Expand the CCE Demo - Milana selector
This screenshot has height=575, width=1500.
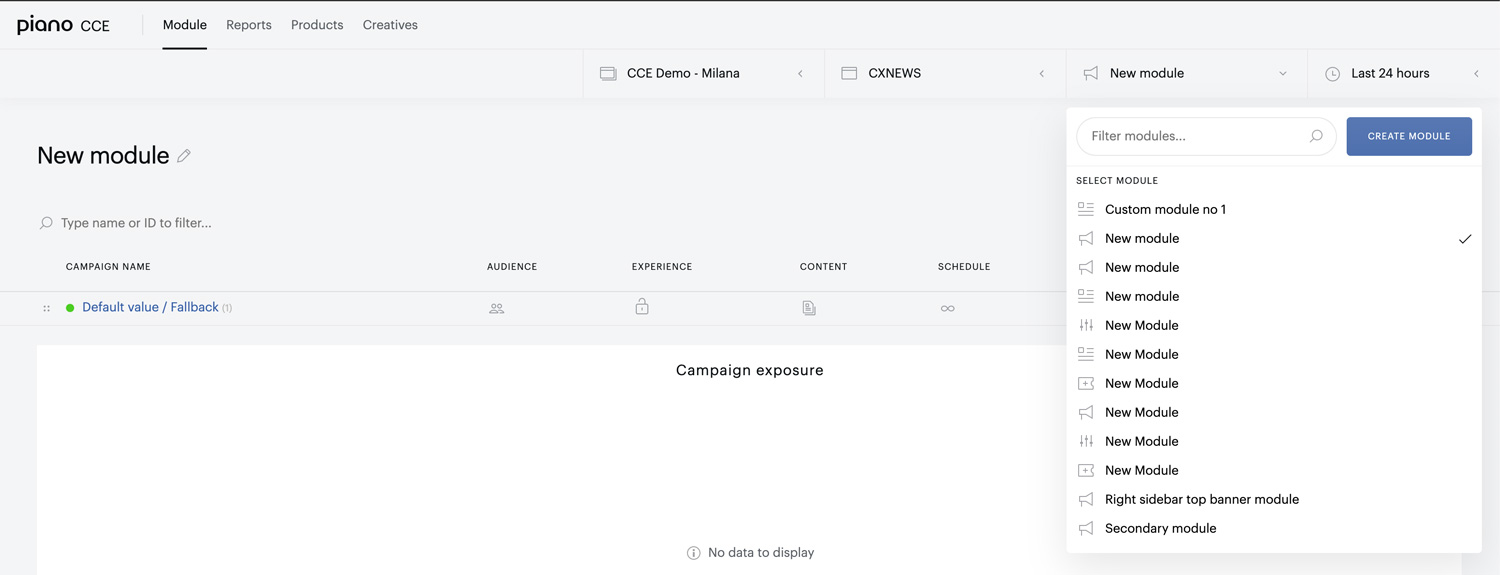pyautogui.click(x=704, y=73)
